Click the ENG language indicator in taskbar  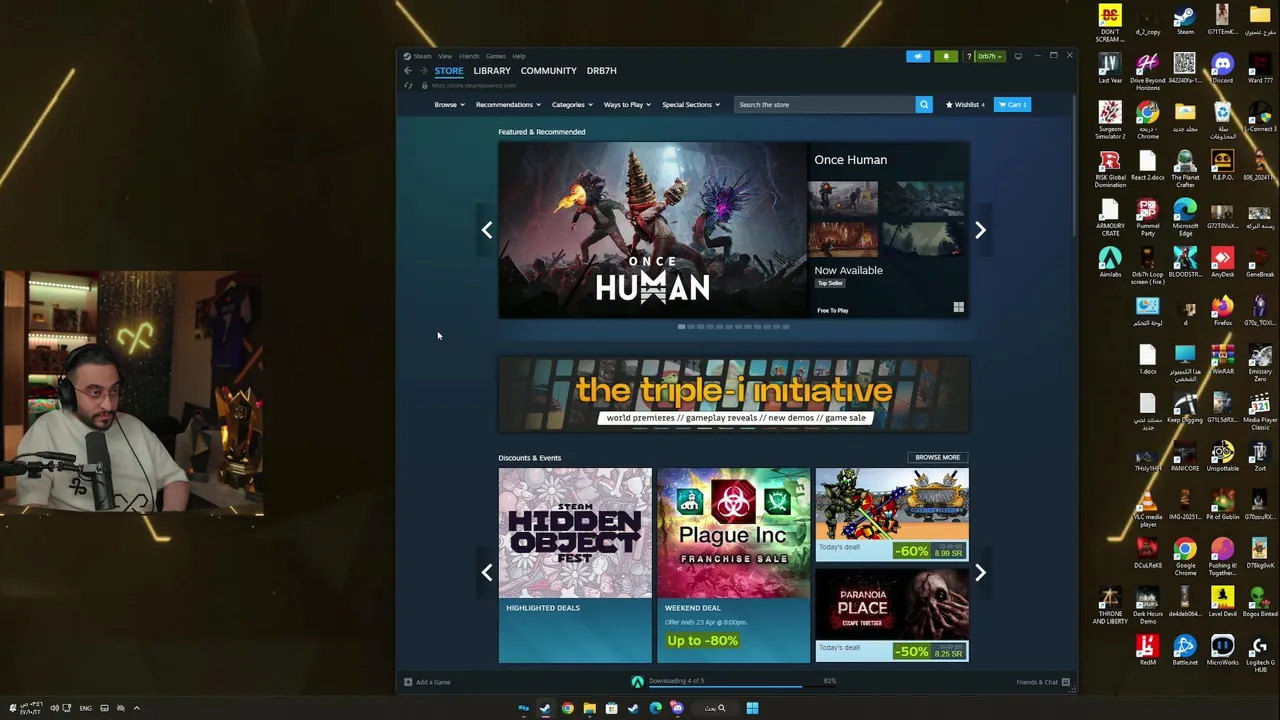(x=86, y=708)
